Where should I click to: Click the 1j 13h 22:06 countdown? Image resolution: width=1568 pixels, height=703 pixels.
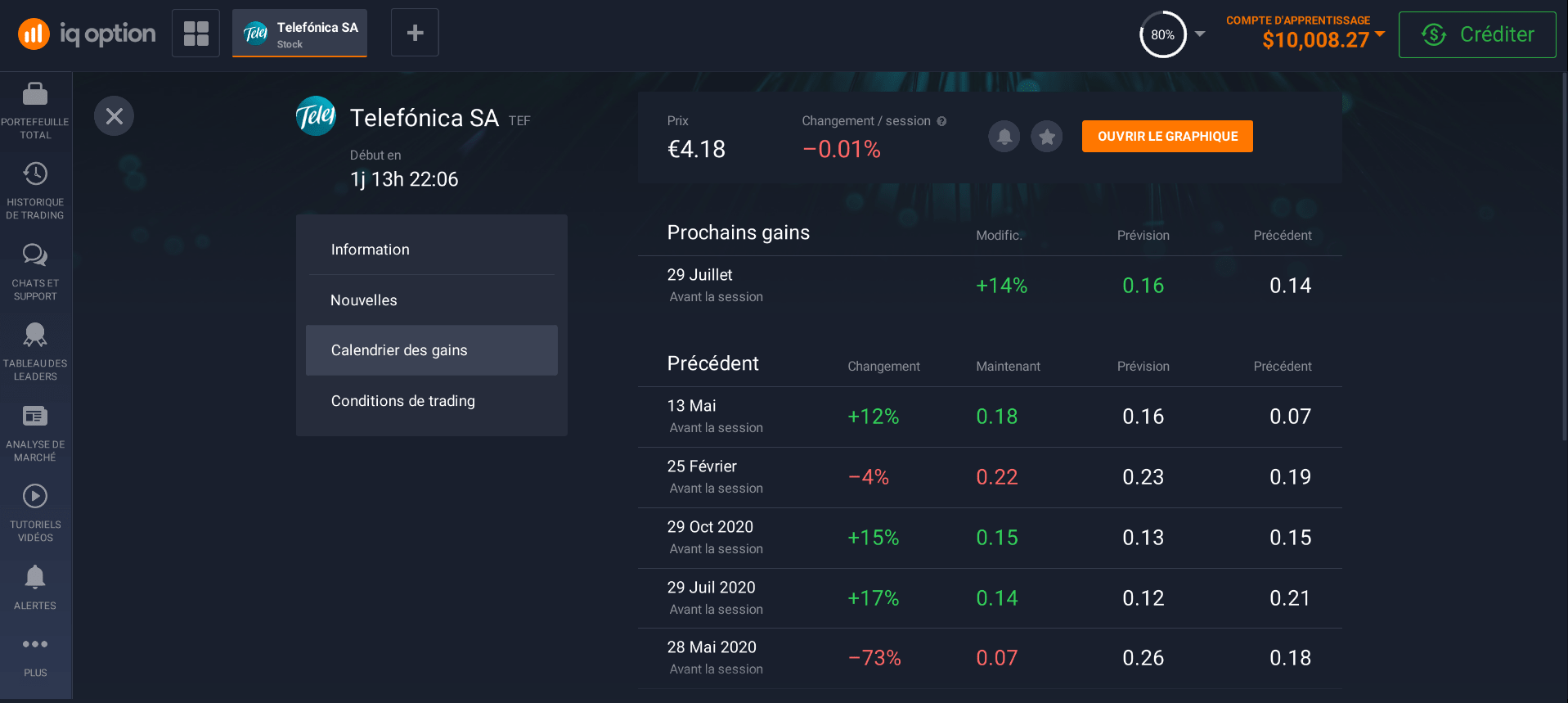click(x=404, y=179)
